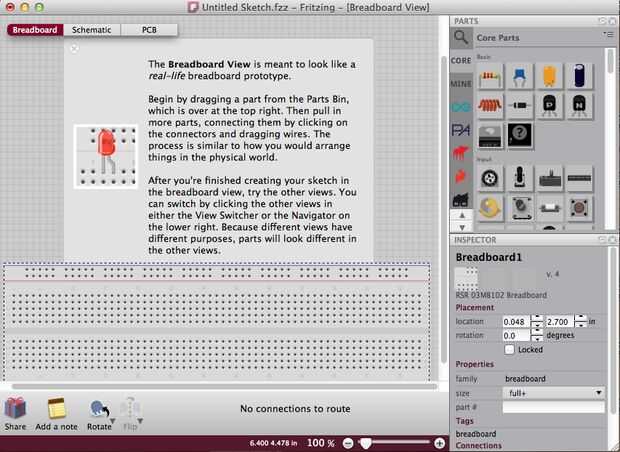Click the part # input field

(554, 407)
